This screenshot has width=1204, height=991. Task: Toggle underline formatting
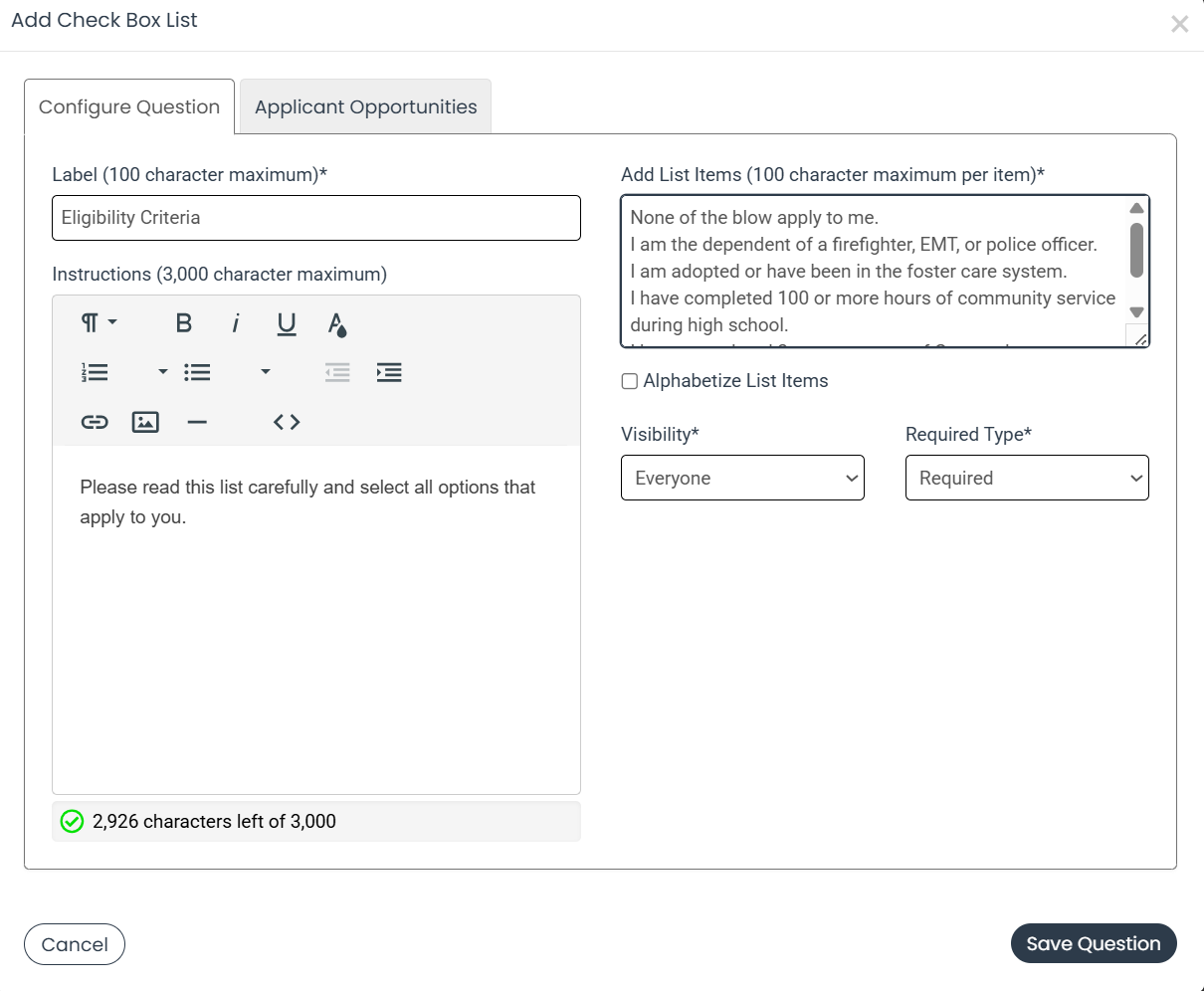(x=287, y=323)
